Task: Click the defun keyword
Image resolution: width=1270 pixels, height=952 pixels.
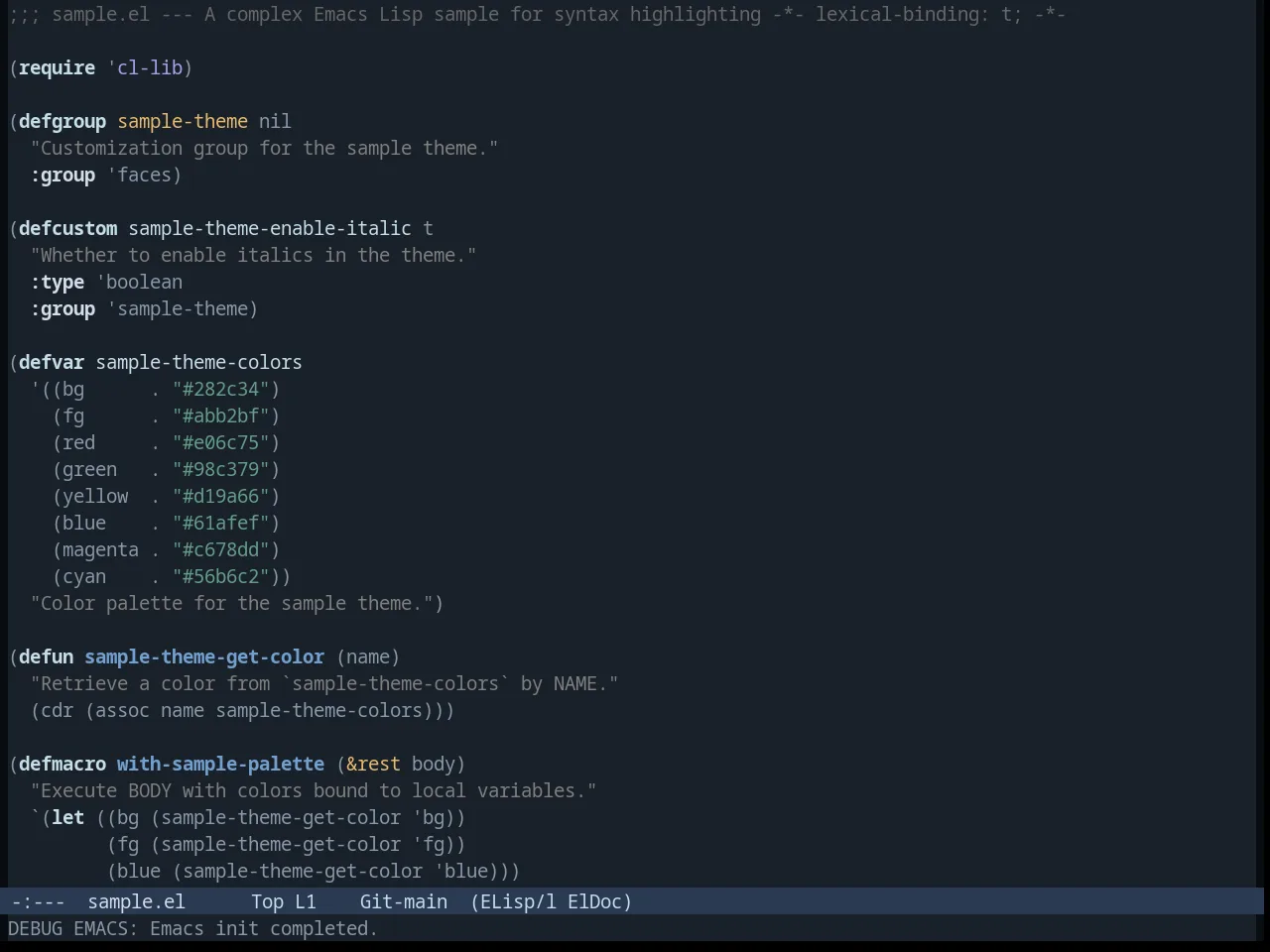Action: (x=47, y=656)
